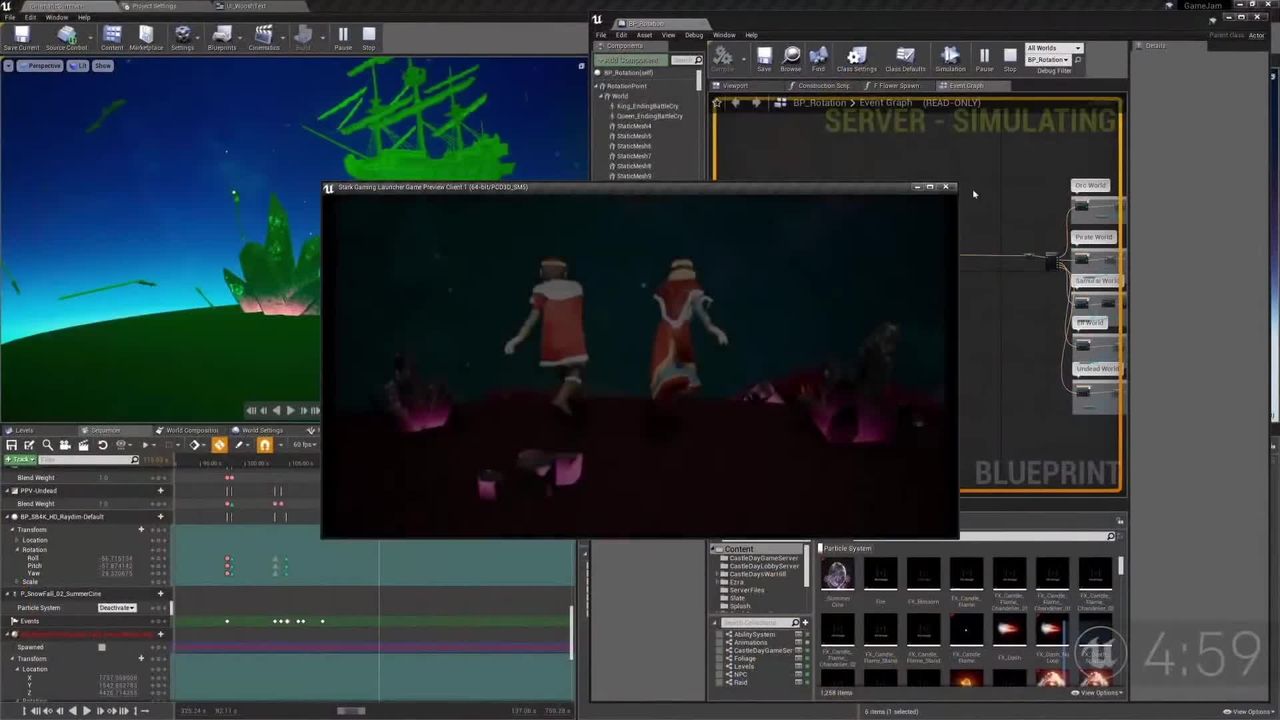The image size is (1280, 720).
Task: Click the content browser asset vertical scrollbar
Action: tap(1120, 566)
